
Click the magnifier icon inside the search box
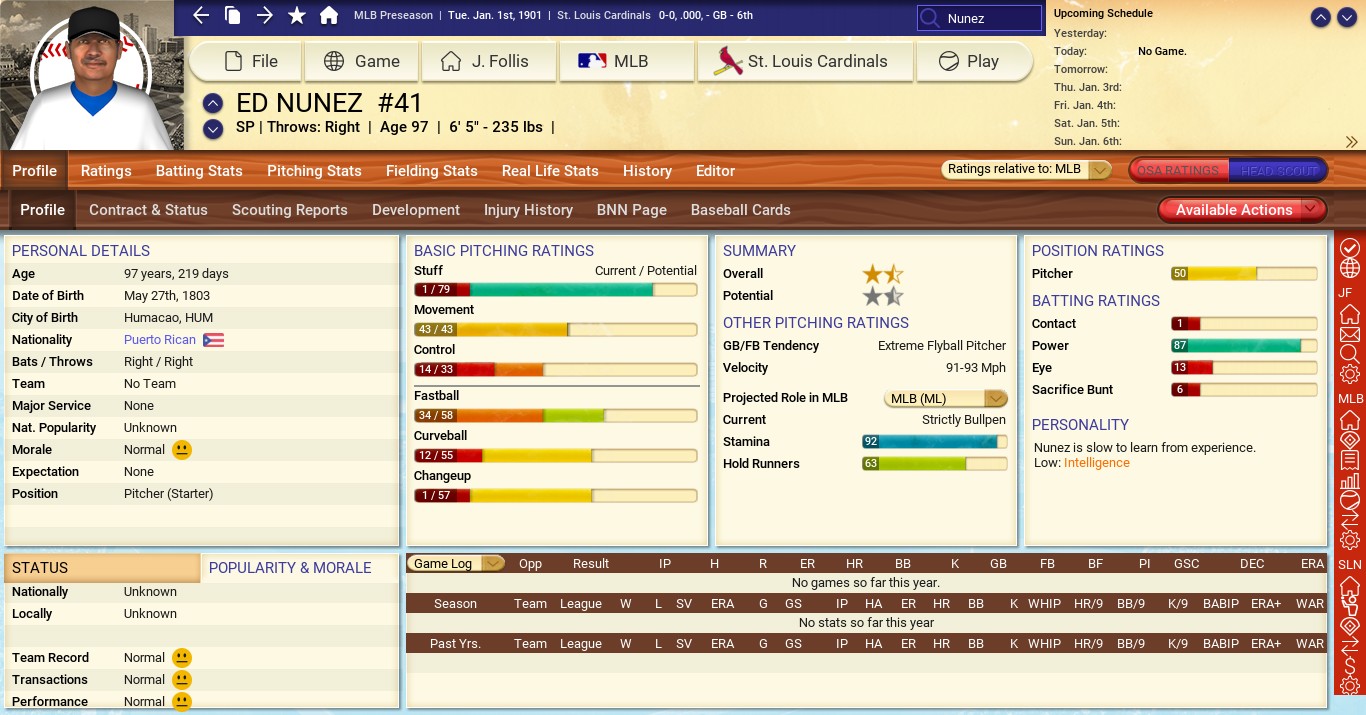coord(930,18)
